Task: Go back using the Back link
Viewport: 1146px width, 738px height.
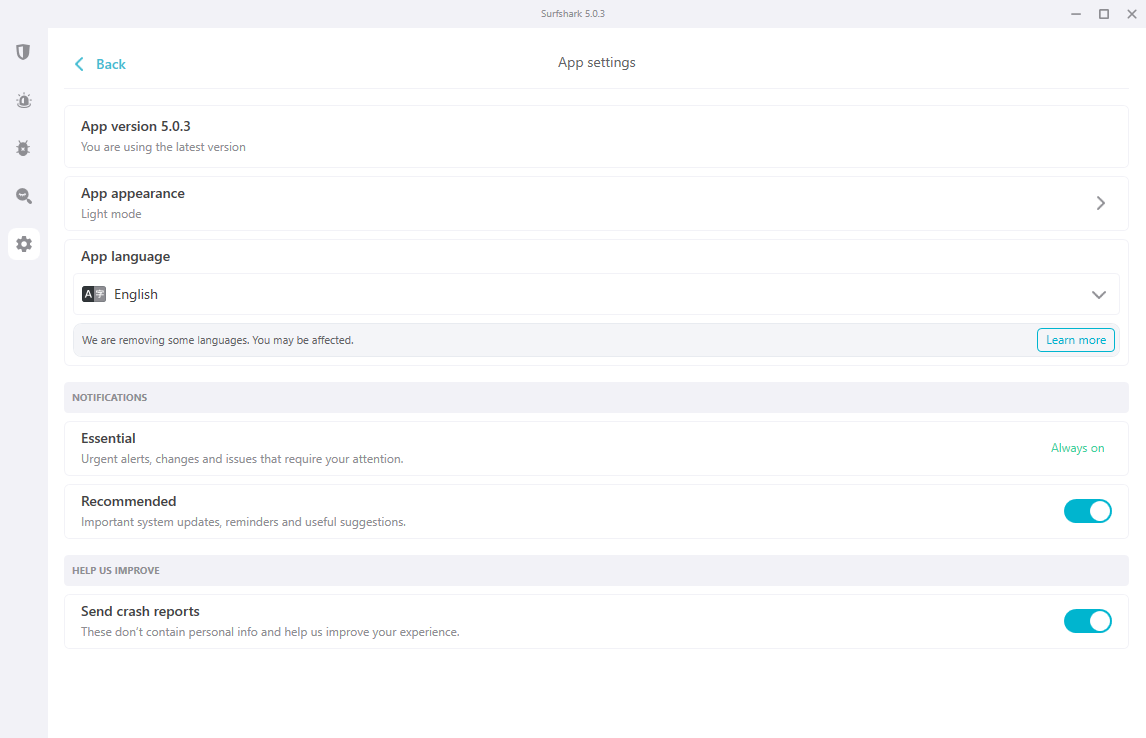Action: tap(110, 64)
